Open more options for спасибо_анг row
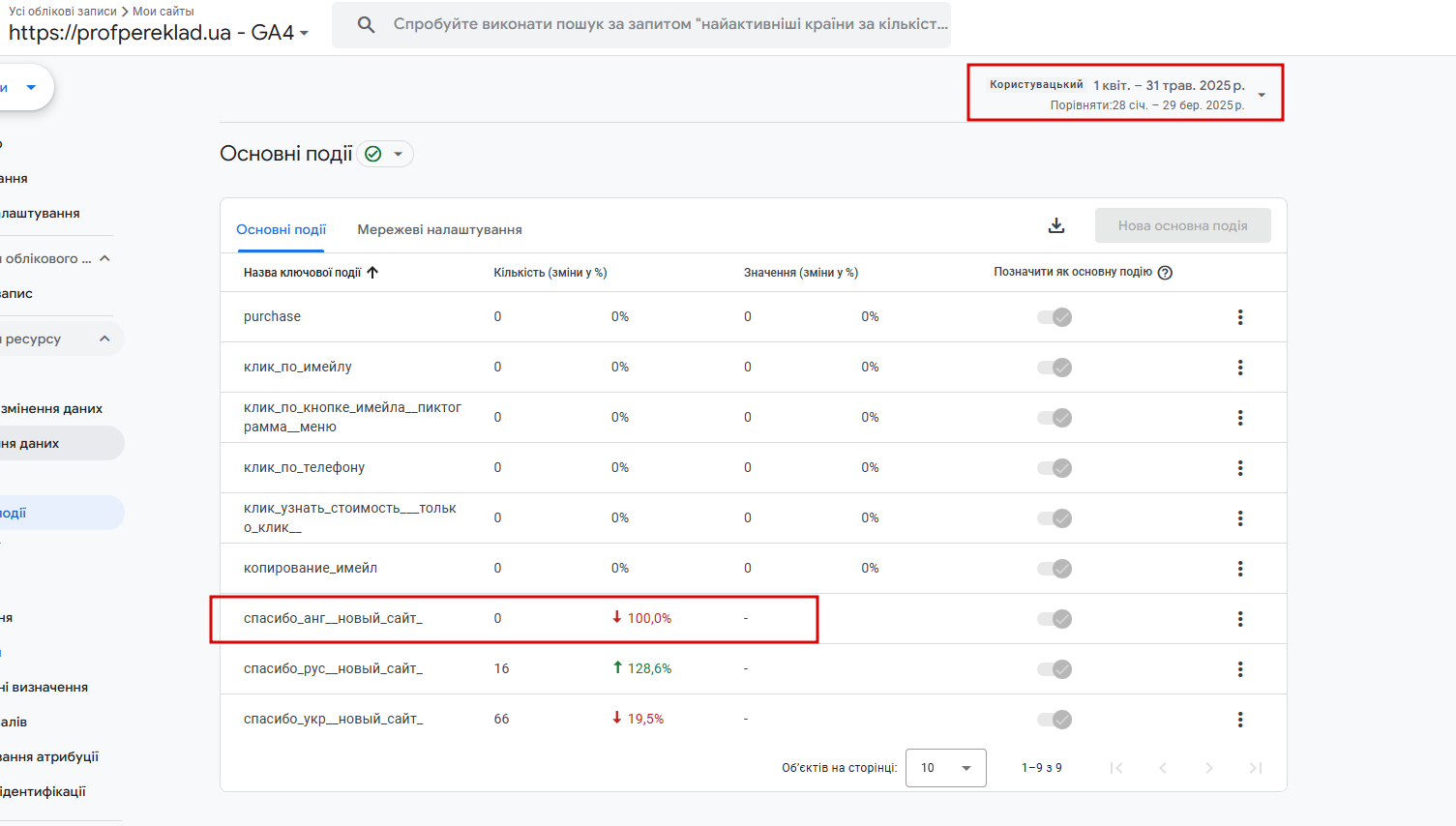The image size is (1456, 826). (x=1240, y=619)
